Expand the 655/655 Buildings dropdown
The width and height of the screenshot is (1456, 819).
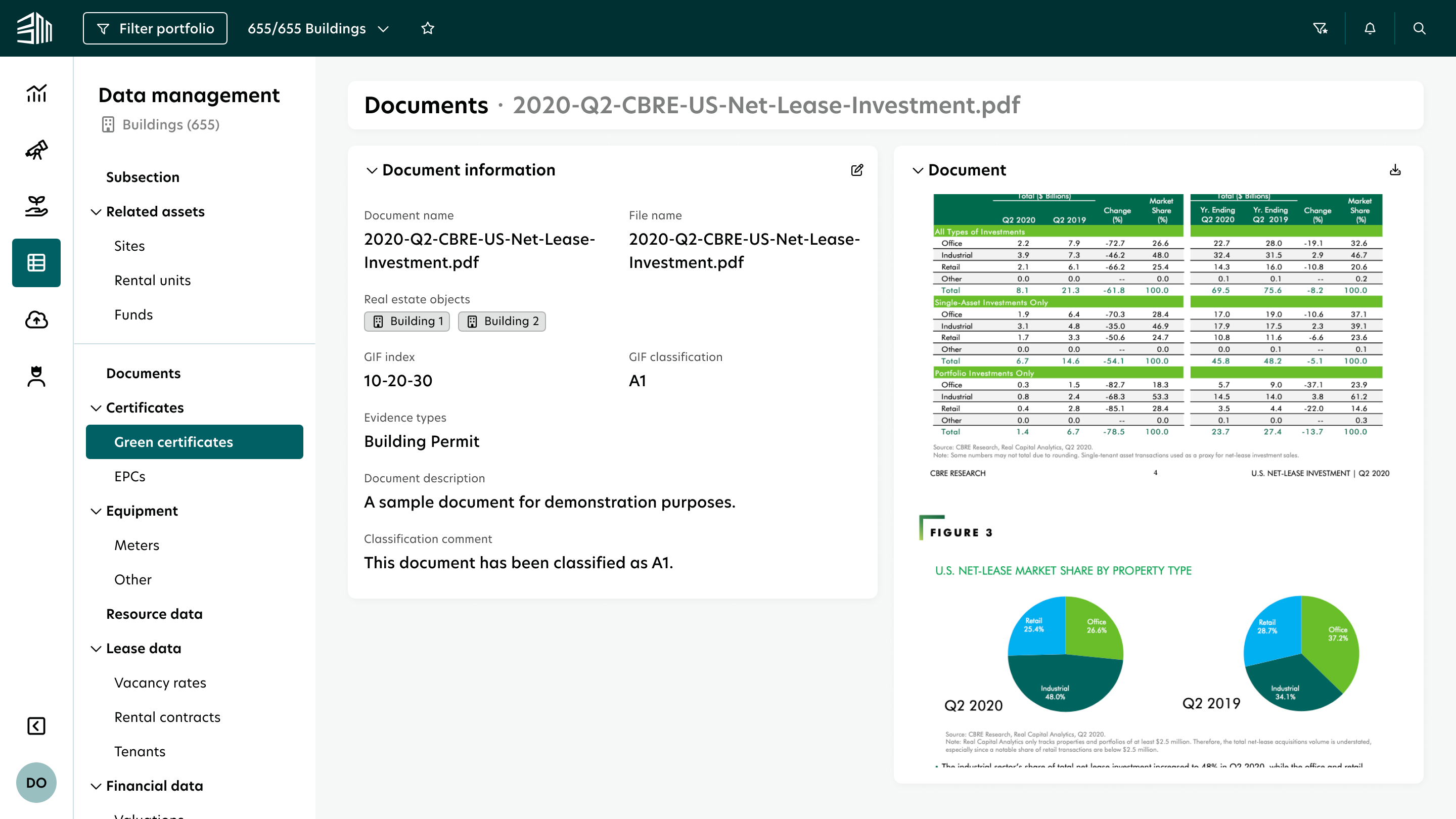coord(318,28)
